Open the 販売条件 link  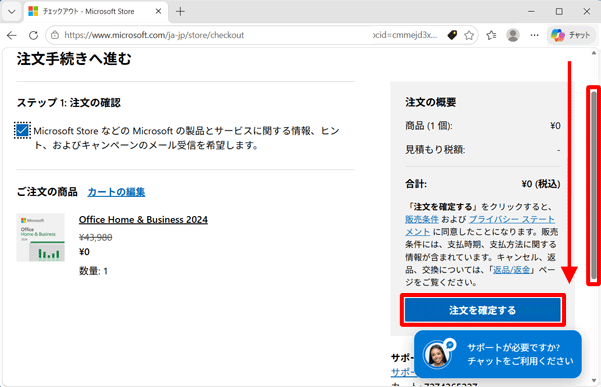(422, 219)
